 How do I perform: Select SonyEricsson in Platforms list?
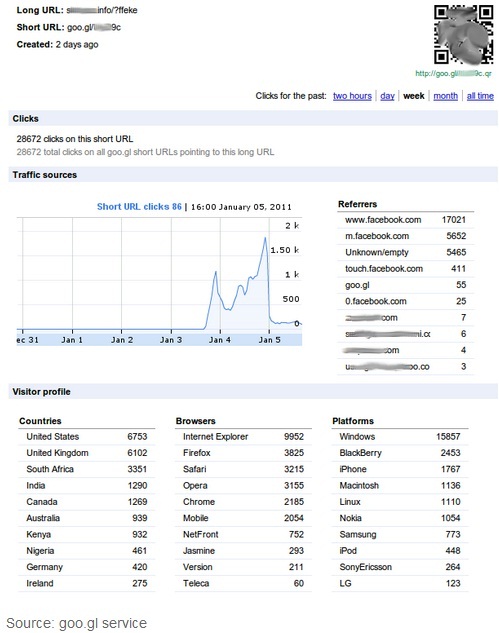point(400,567)
